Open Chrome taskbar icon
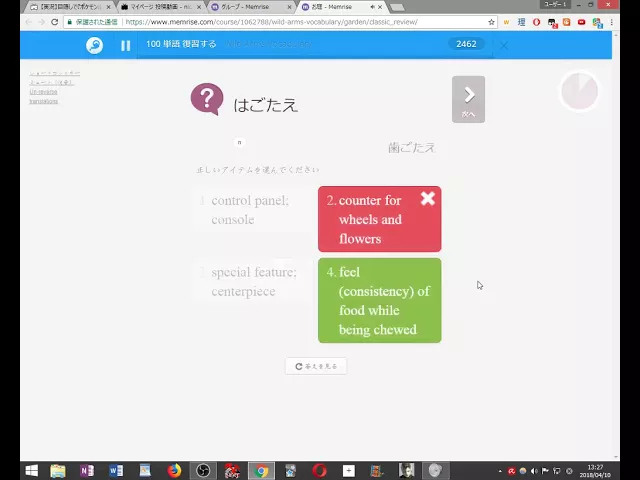The width and height of the screenshot is (640, 480). pyautogui.click(x=261, y=471)
